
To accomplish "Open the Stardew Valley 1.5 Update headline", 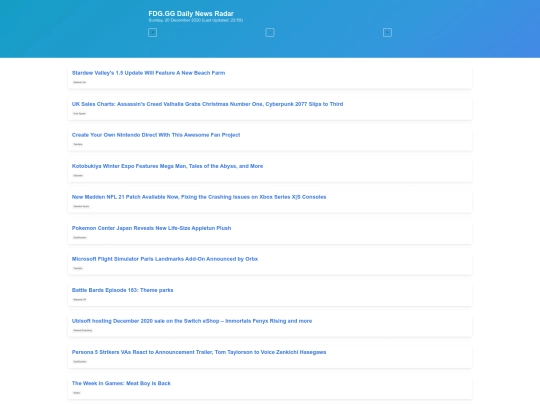I will [x=148, y=73].
